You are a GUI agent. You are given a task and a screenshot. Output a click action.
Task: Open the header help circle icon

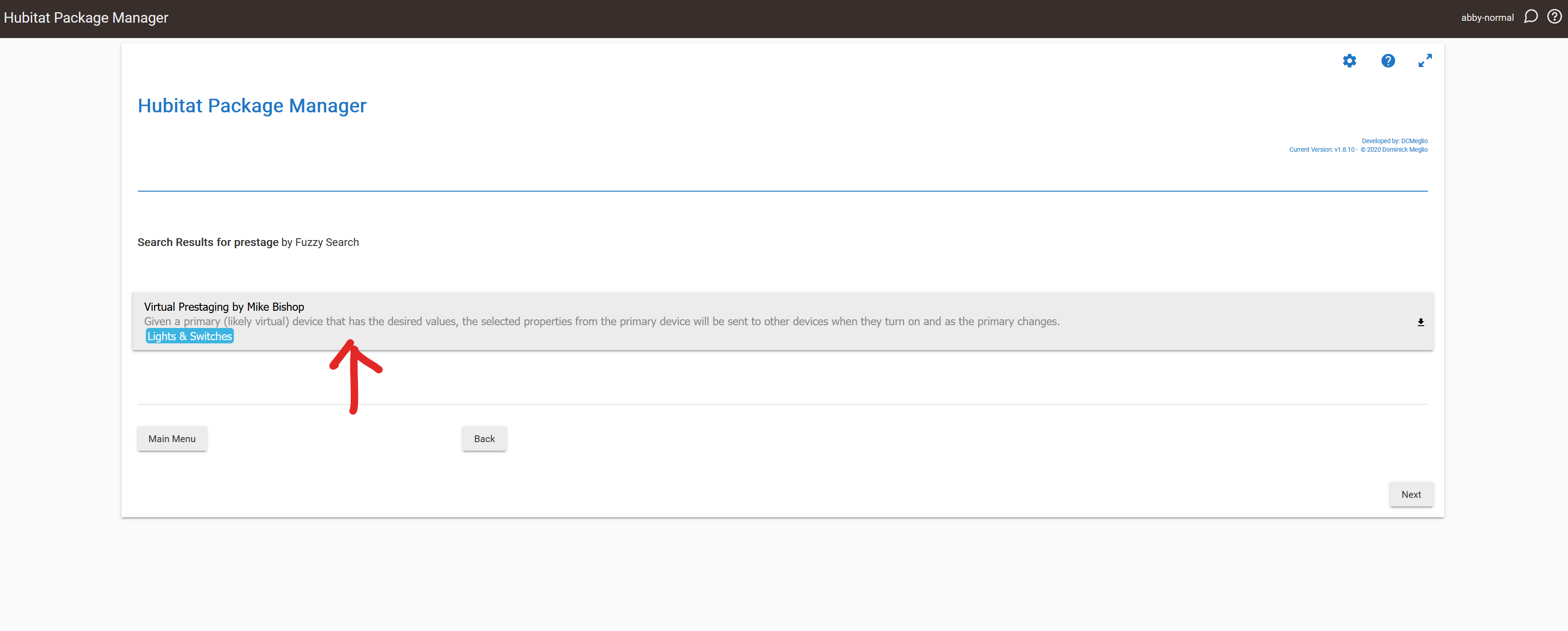point(1554,17)
